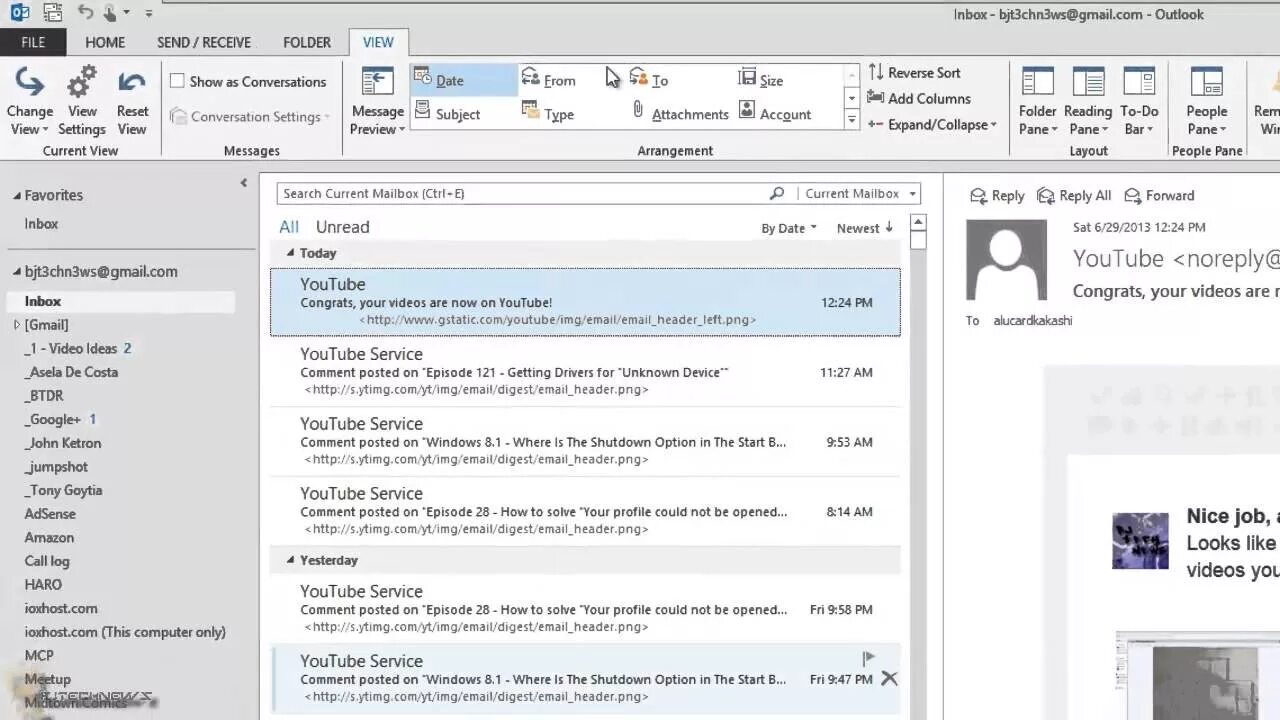The image size is (1280, 720).
Task: Open the Change View dropdown
Action: (30, 102)
